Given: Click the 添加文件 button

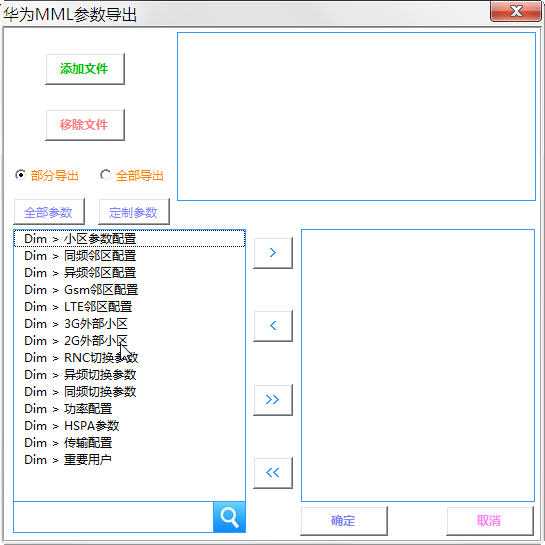Looking at the screenshot, I should [x=85, y=69].
